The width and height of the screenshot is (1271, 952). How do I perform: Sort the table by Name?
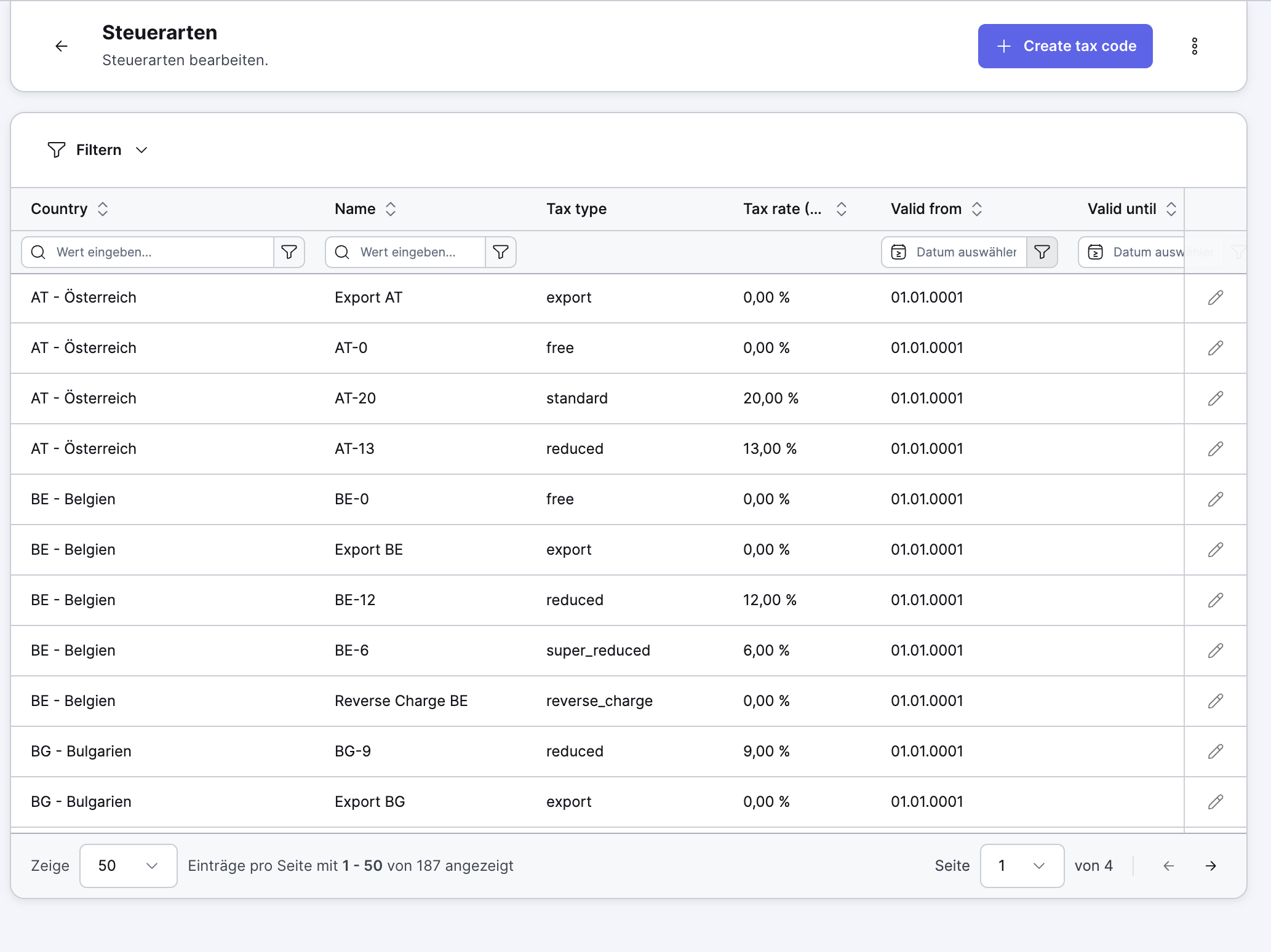click(x=391, y=209)
